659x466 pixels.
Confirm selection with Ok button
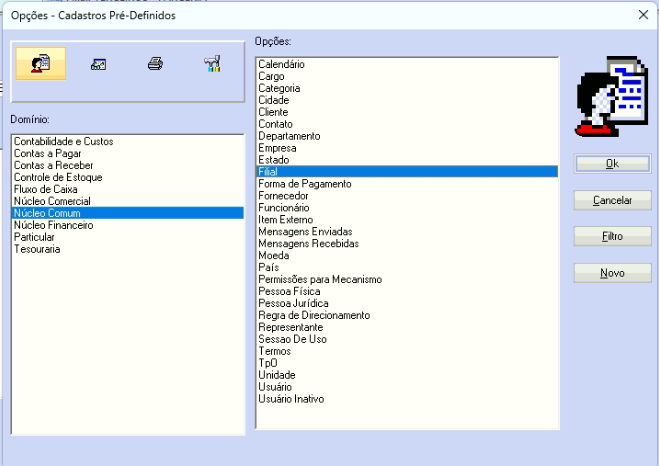(x=612, y=163)
